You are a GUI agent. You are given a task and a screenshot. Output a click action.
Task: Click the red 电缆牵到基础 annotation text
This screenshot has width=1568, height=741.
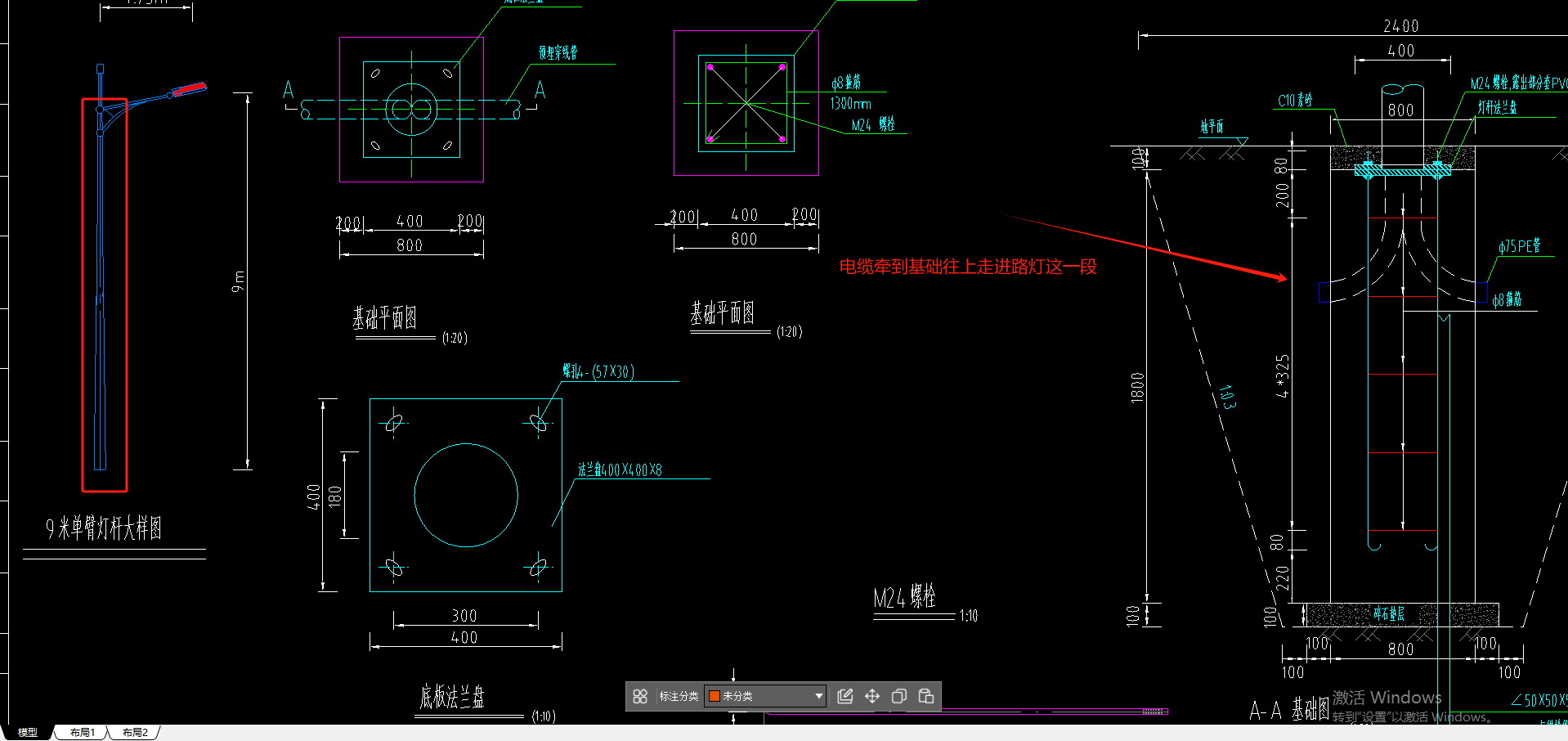(x=968, y=267)
